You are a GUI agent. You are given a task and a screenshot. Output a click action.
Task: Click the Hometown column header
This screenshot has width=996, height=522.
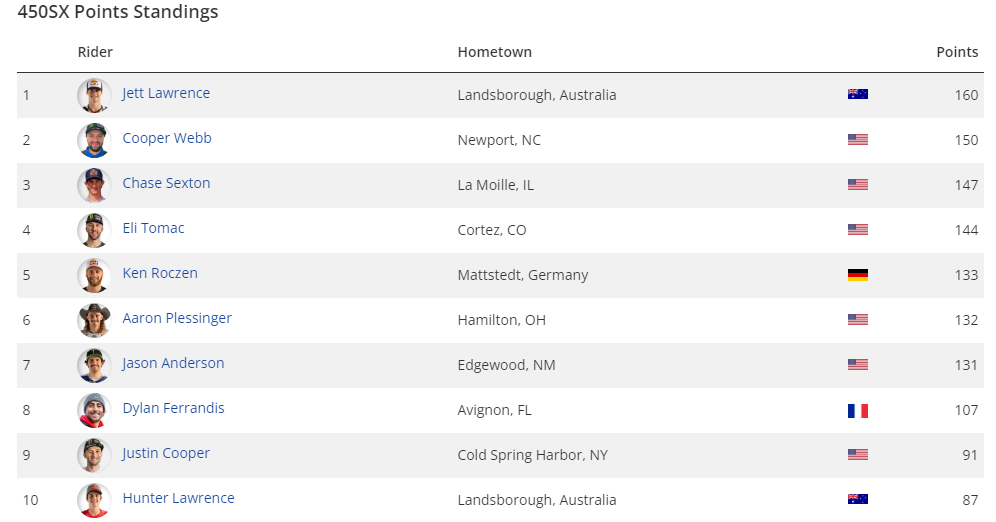494,52
